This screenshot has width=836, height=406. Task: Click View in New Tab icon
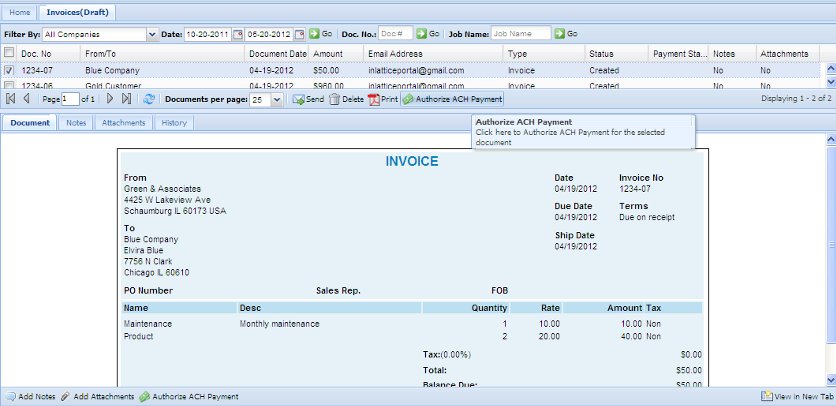(x=766, y=397)
